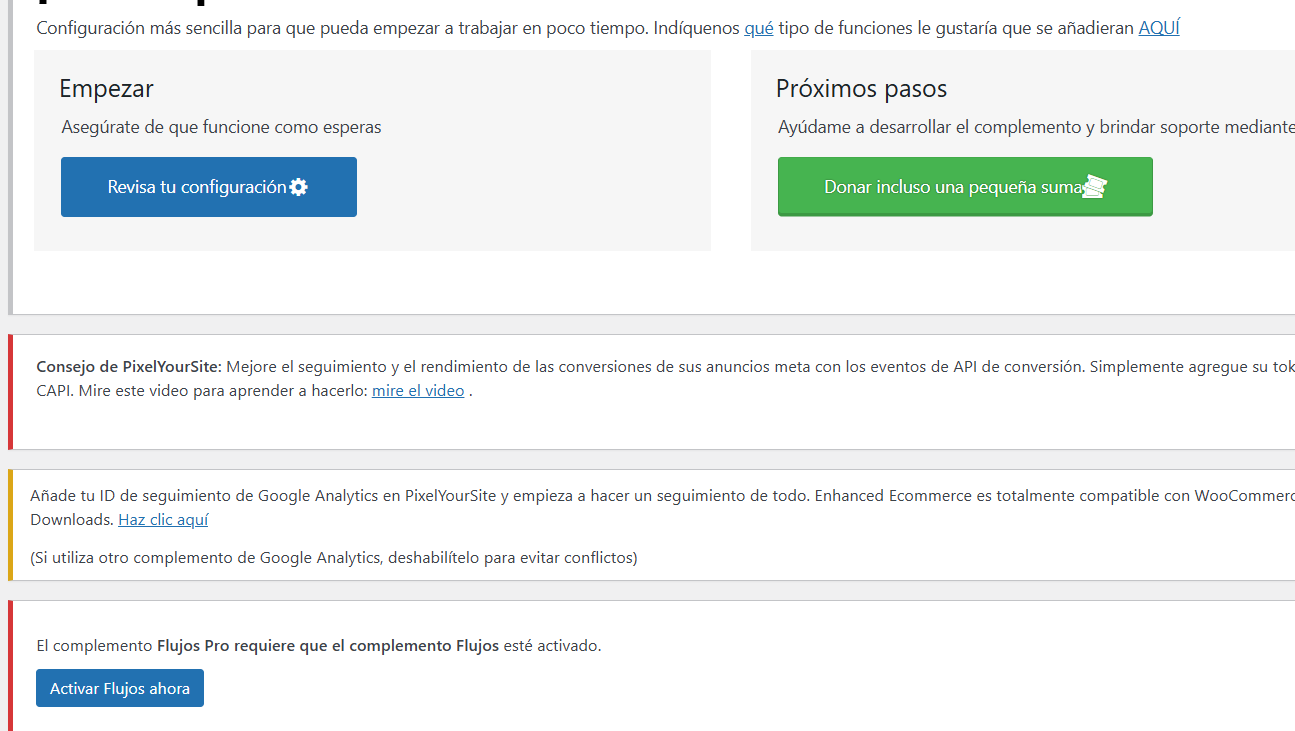Follow 'Haz clic aquí' Google Analytics link

click(163, 520)
